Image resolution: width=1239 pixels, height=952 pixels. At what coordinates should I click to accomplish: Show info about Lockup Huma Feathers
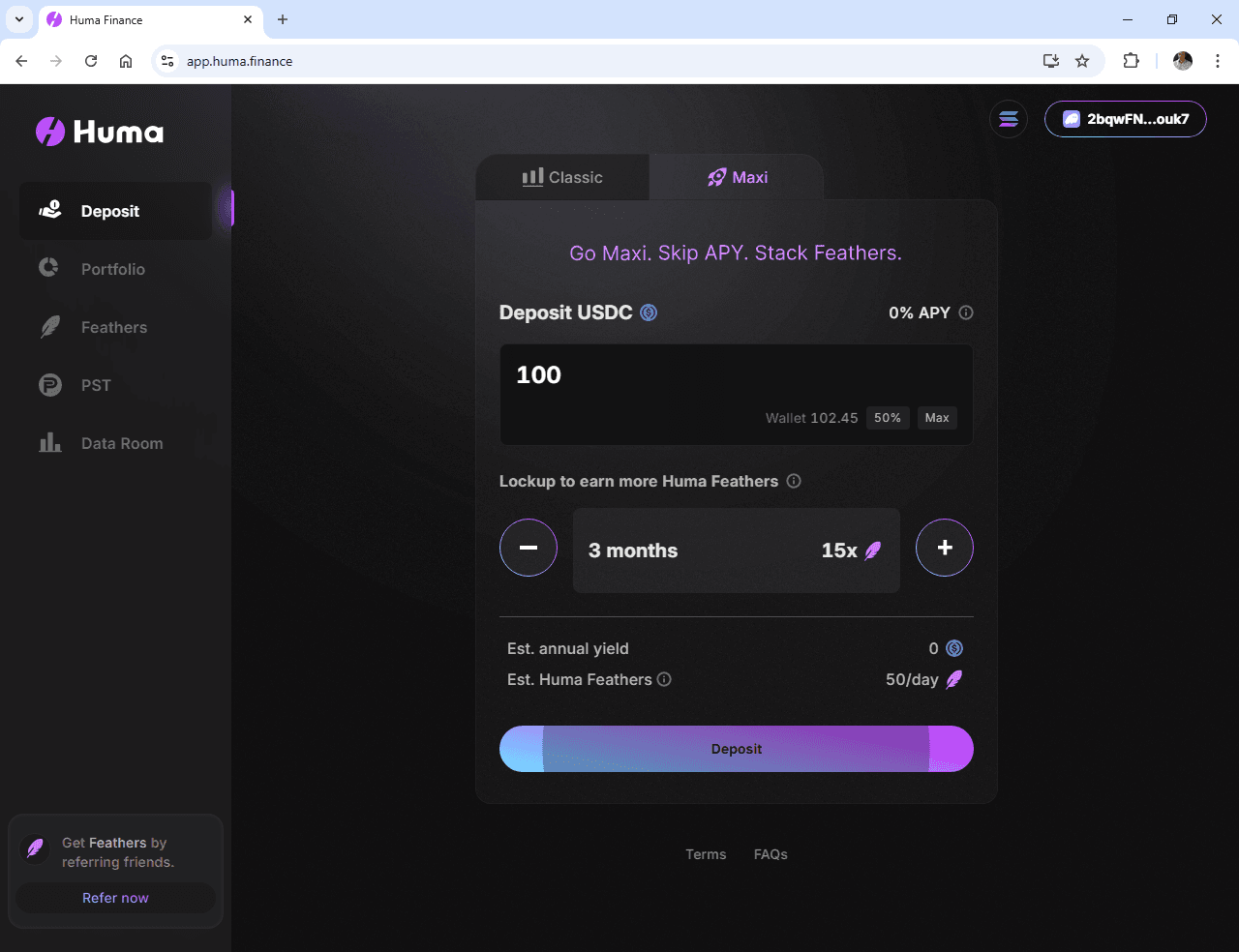pos(794,481)
